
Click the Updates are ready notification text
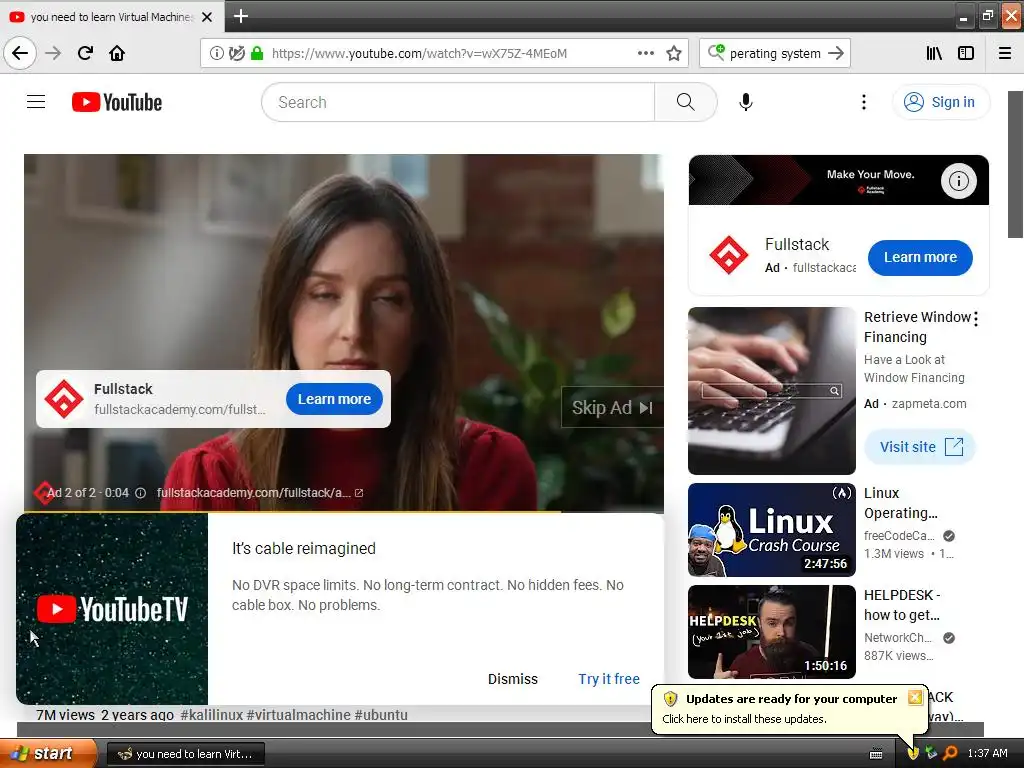click(792, 699)
